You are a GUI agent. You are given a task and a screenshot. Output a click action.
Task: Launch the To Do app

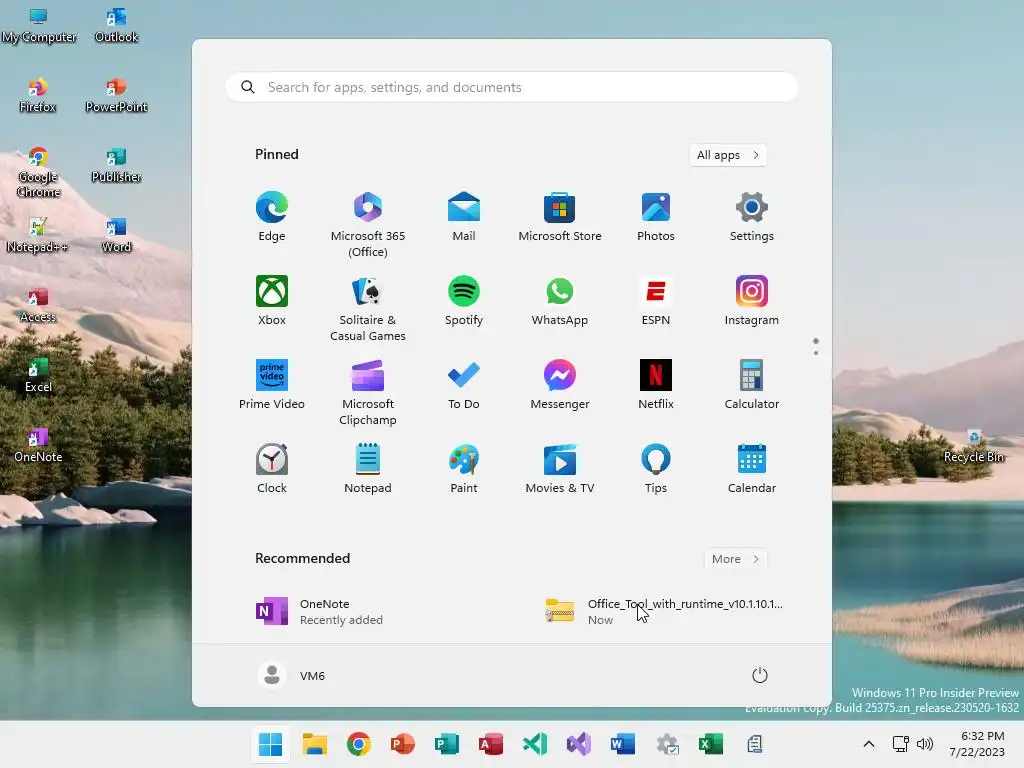point(464,385)
